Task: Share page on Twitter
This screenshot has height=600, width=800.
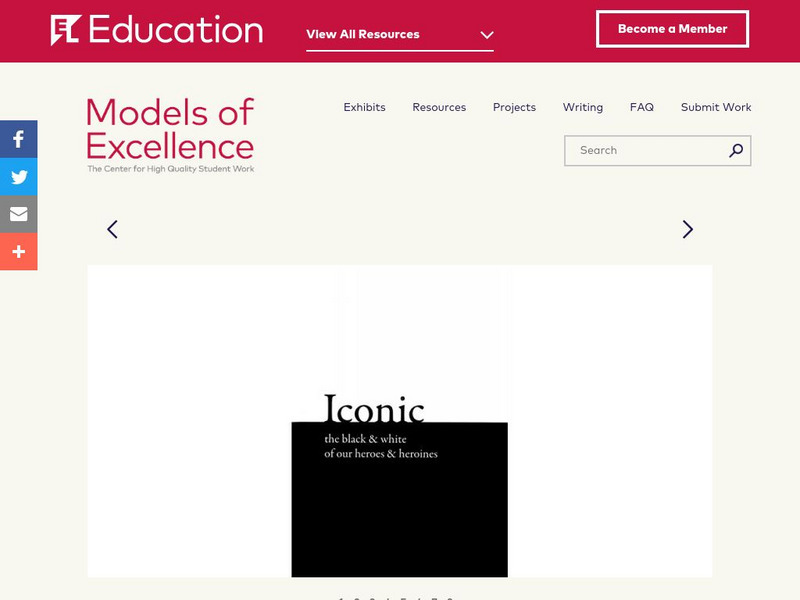Action: pos(18,177)
